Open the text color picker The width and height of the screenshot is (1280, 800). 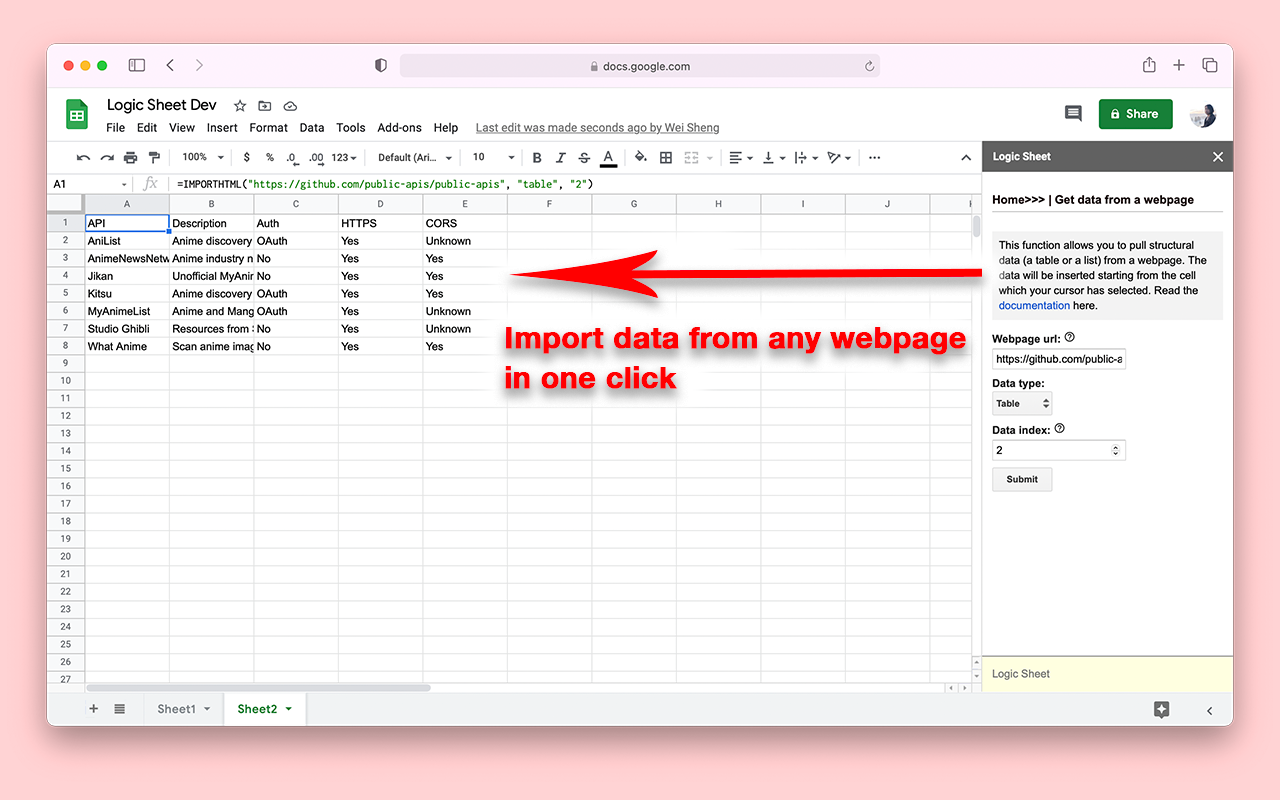pos(608,158)
